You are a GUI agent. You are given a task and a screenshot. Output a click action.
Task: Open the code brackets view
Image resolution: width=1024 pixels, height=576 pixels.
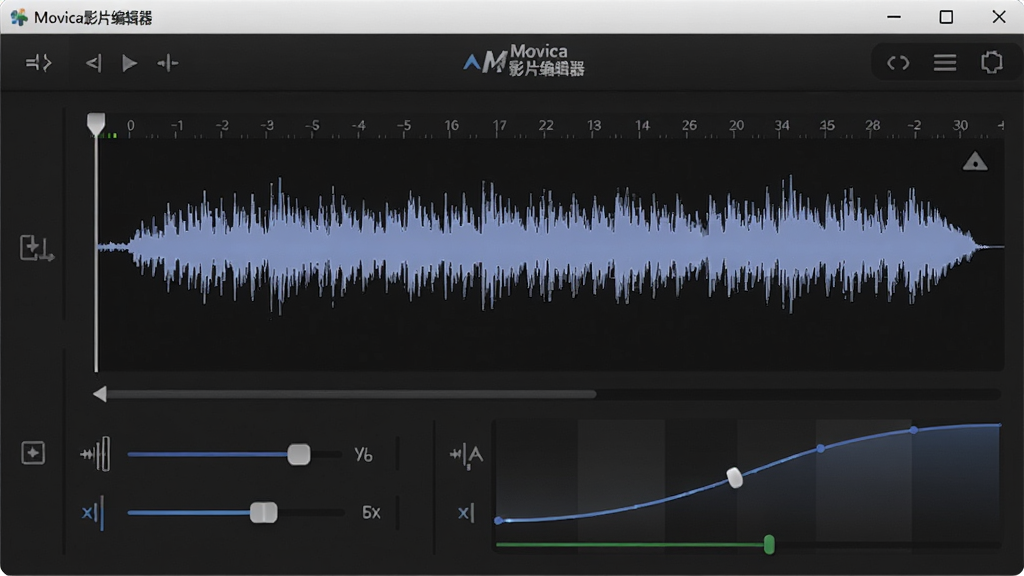click(898, 63)
